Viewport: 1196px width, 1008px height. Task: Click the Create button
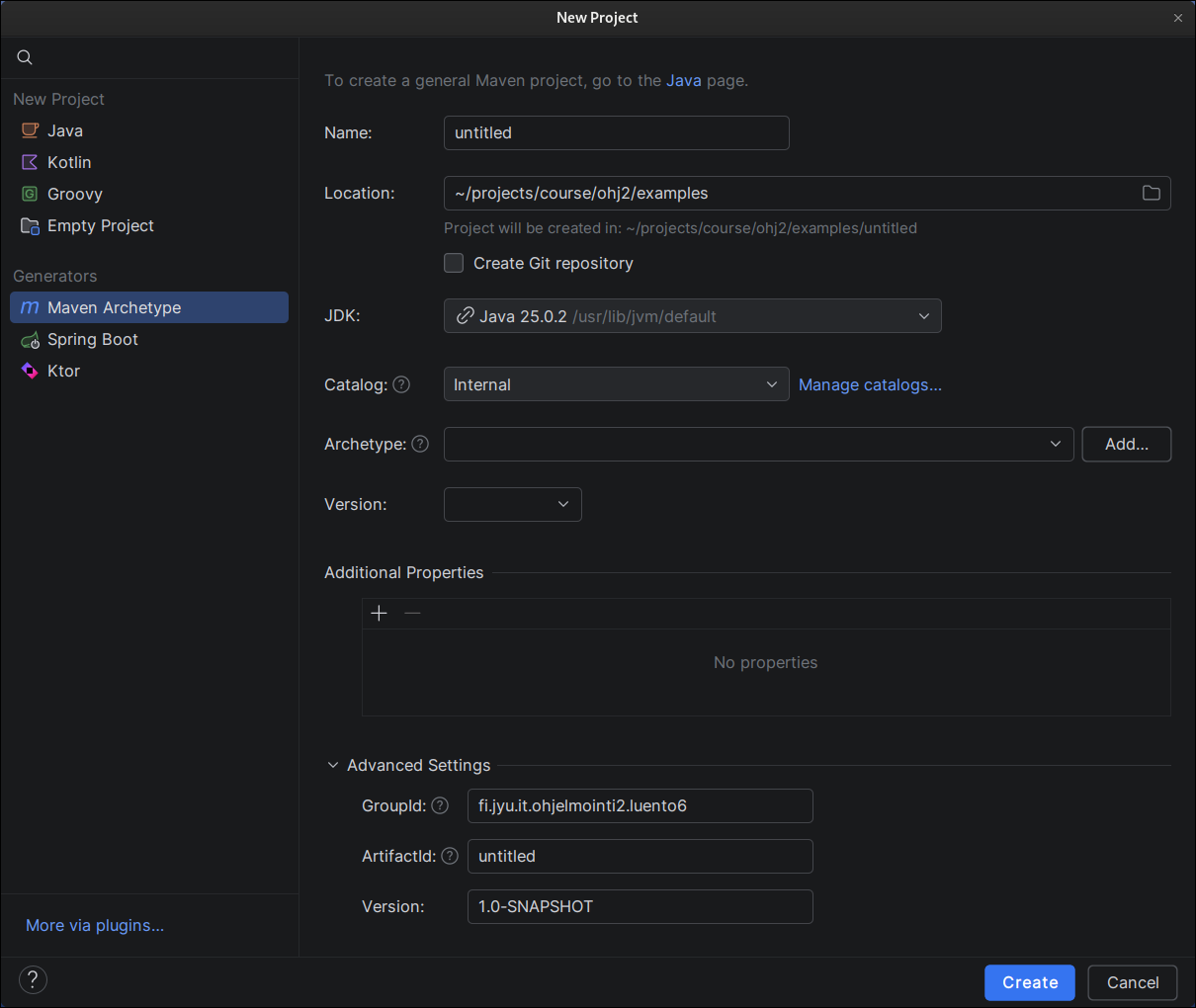tap(1029, 982)
